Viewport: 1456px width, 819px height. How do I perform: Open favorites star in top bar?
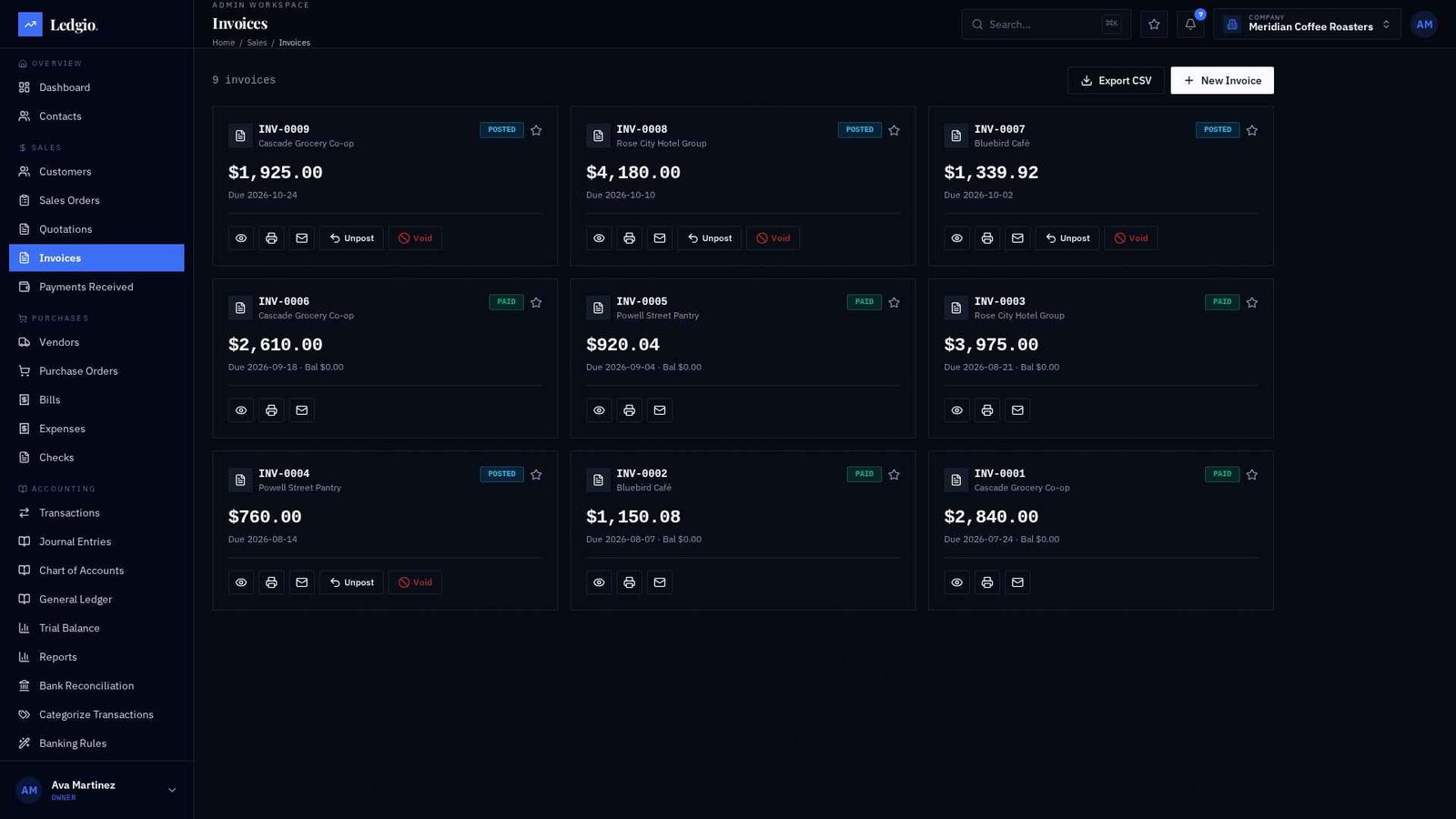pos(1154,25)
